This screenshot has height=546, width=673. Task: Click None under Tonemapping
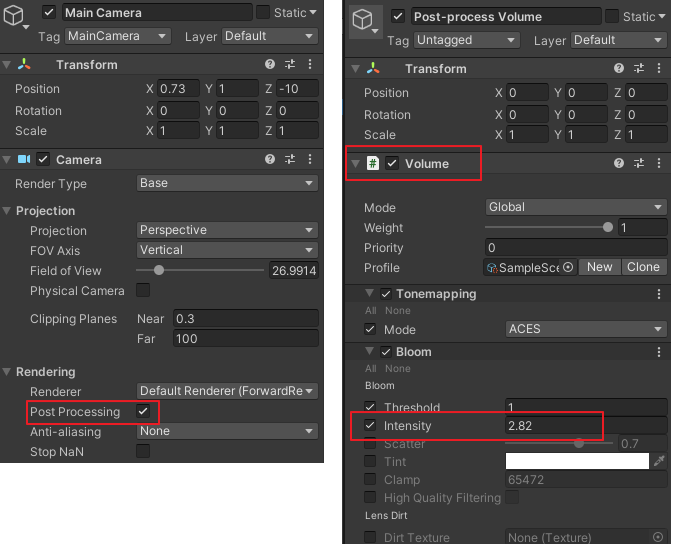tap(397, 310)
